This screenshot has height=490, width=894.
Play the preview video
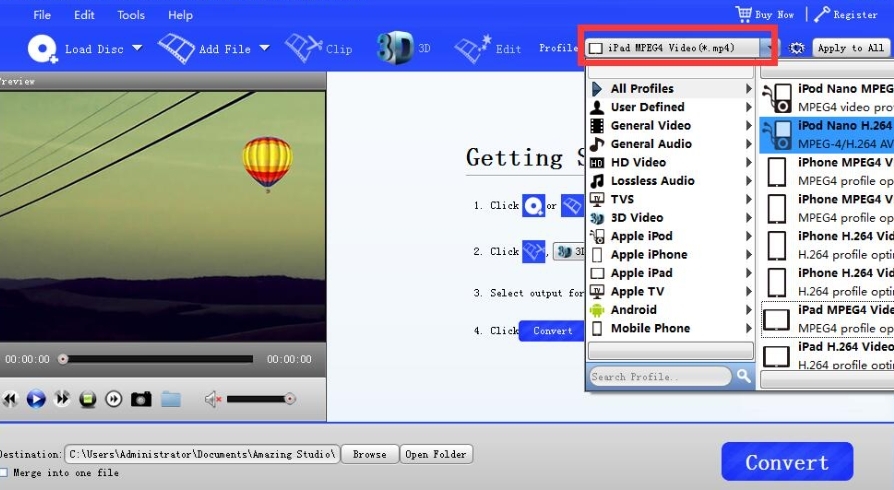coord(36,399)
